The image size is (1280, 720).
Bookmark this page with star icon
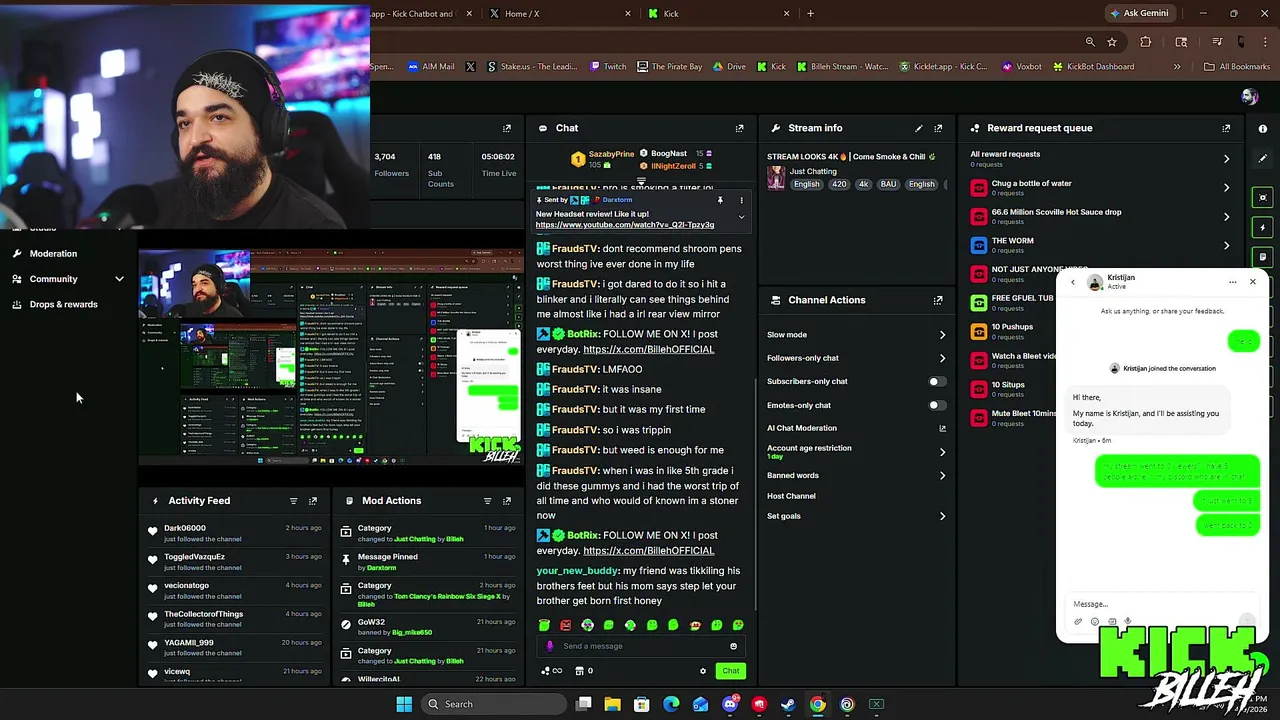[x=1112, y=42]
